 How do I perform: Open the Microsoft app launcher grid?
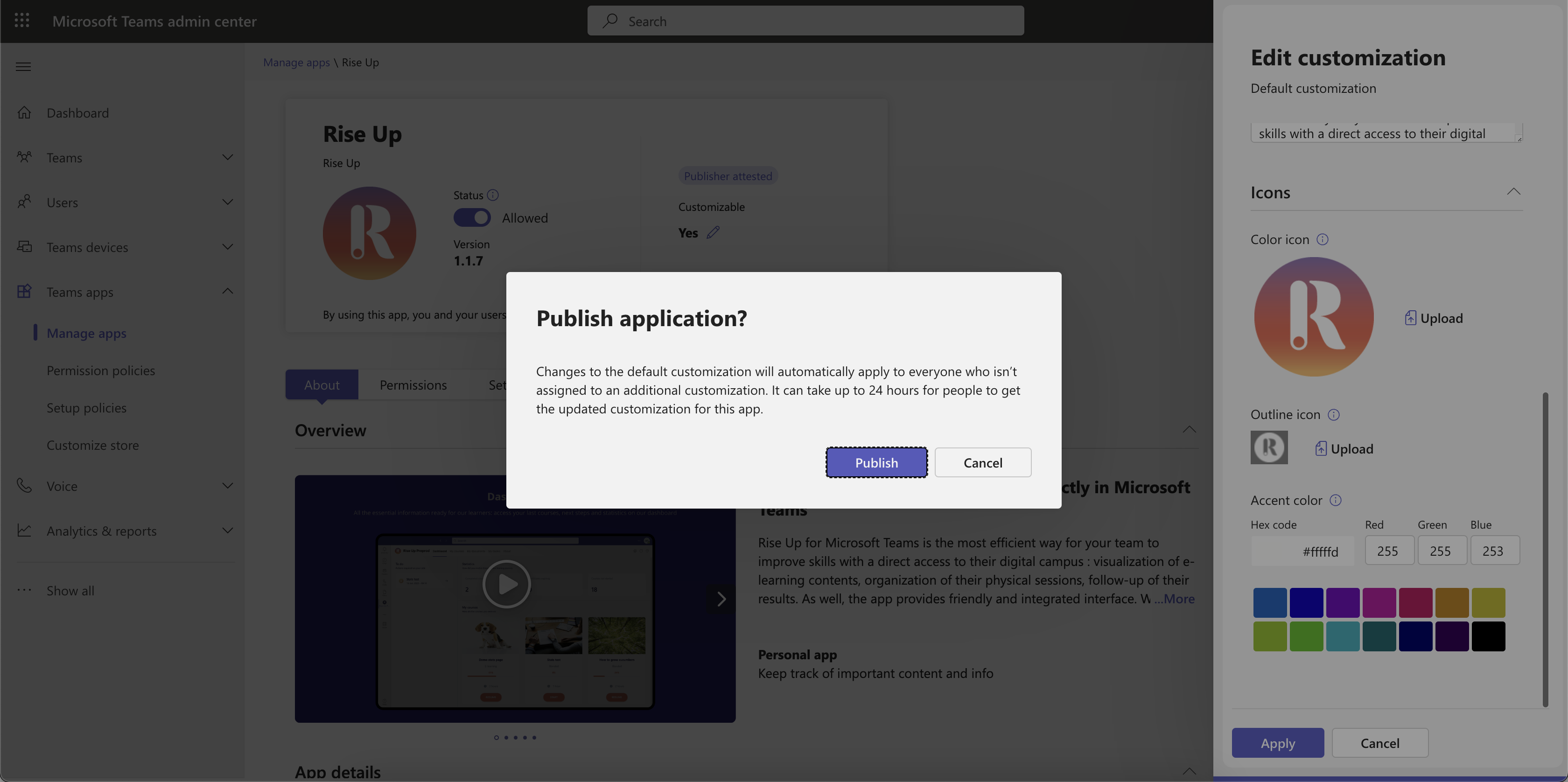click(22, 20)
